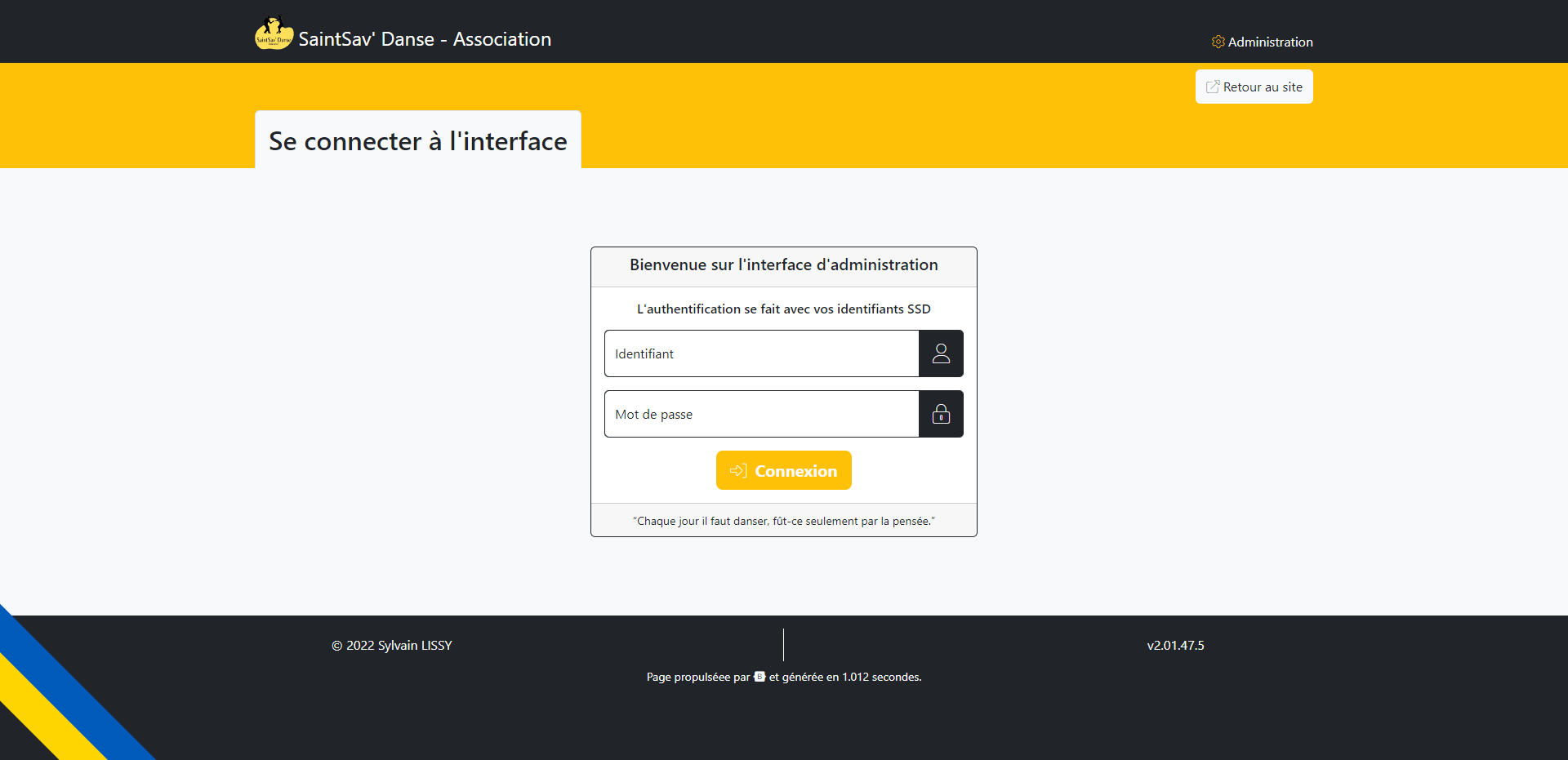The image size is (1568, 760).
Task: Open the Administration menu text
Action: [x=1270, y=42]
